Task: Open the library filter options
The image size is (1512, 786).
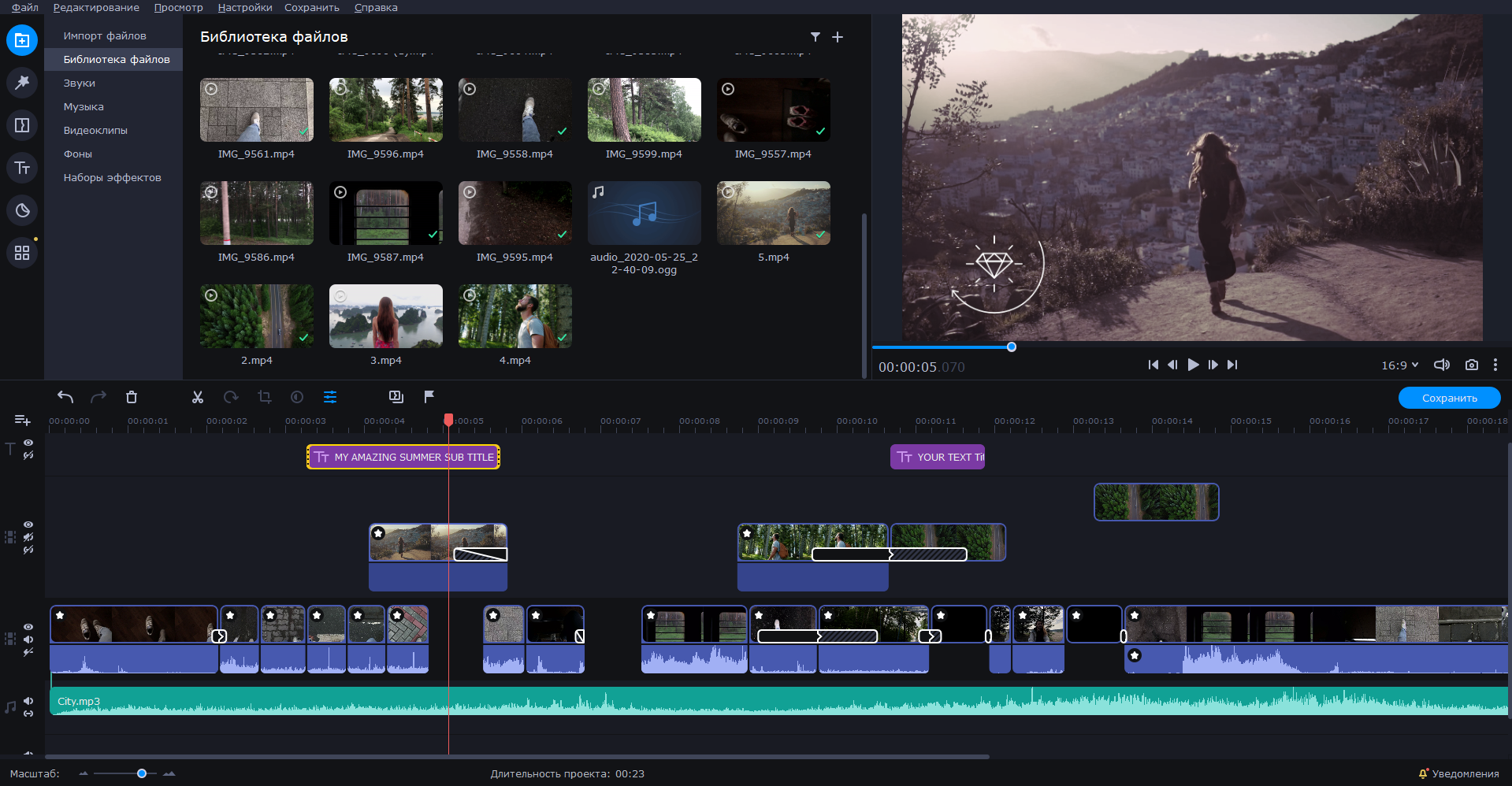Action: pyautogui.click(x=815, y=37)
